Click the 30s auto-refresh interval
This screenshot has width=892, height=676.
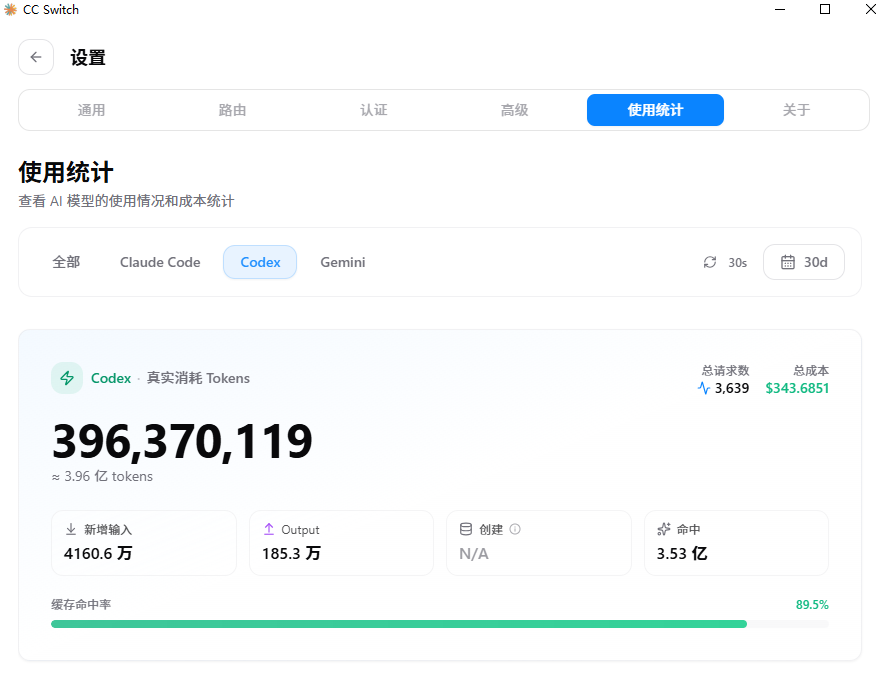[x=737, y=263]
